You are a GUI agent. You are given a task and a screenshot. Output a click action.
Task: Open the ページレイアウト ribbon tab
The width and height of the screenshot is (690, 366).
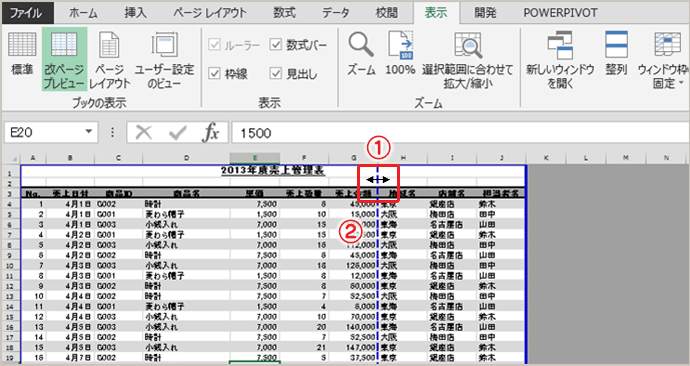pyautogui.click(x=209, y=13)
